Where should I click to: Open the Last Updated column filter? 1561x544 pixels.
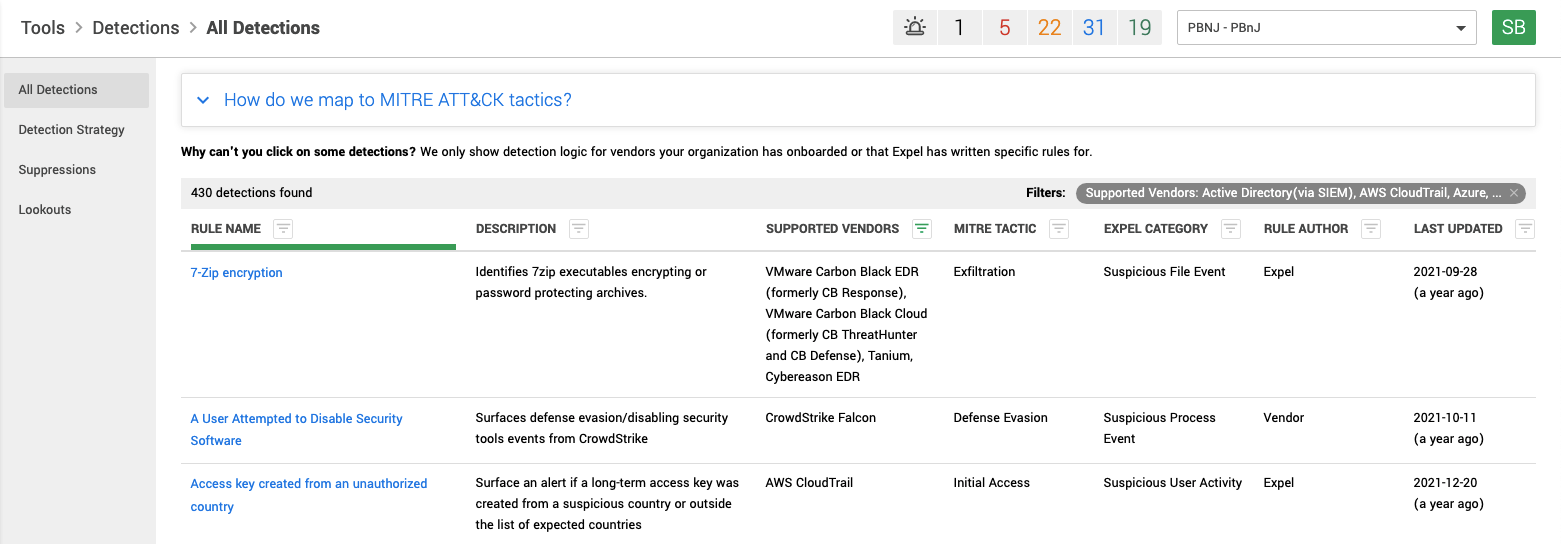point(1525,229)
